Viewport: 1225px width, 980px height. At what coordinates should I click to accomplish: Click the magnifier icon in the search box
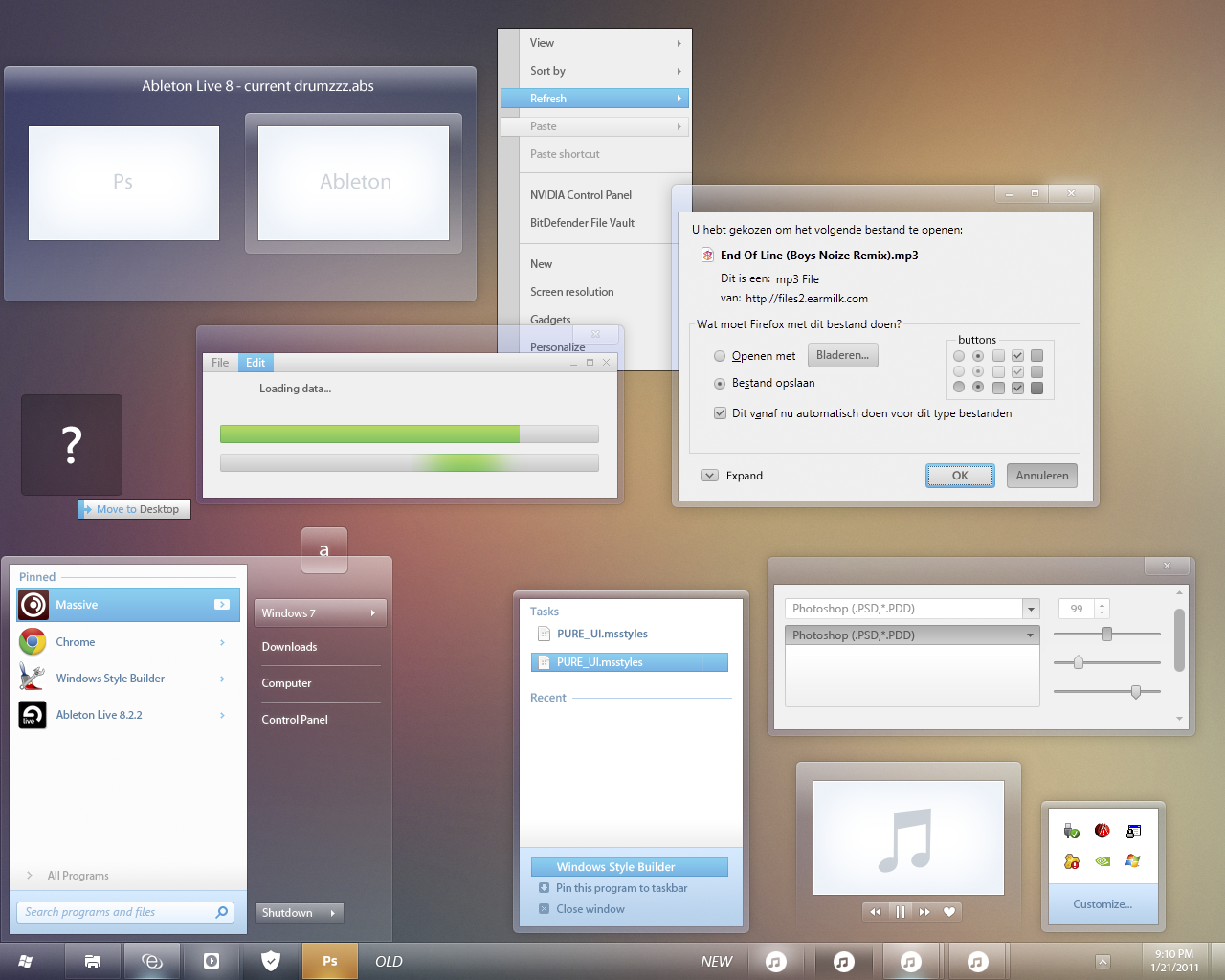coord(222,912)
